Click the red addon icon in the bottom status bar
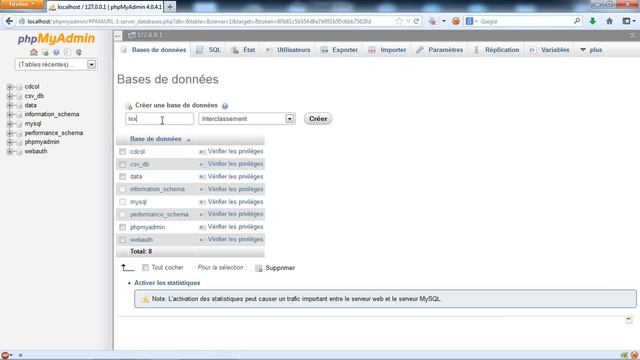640x360 pixels. click(x=5, y=356)
